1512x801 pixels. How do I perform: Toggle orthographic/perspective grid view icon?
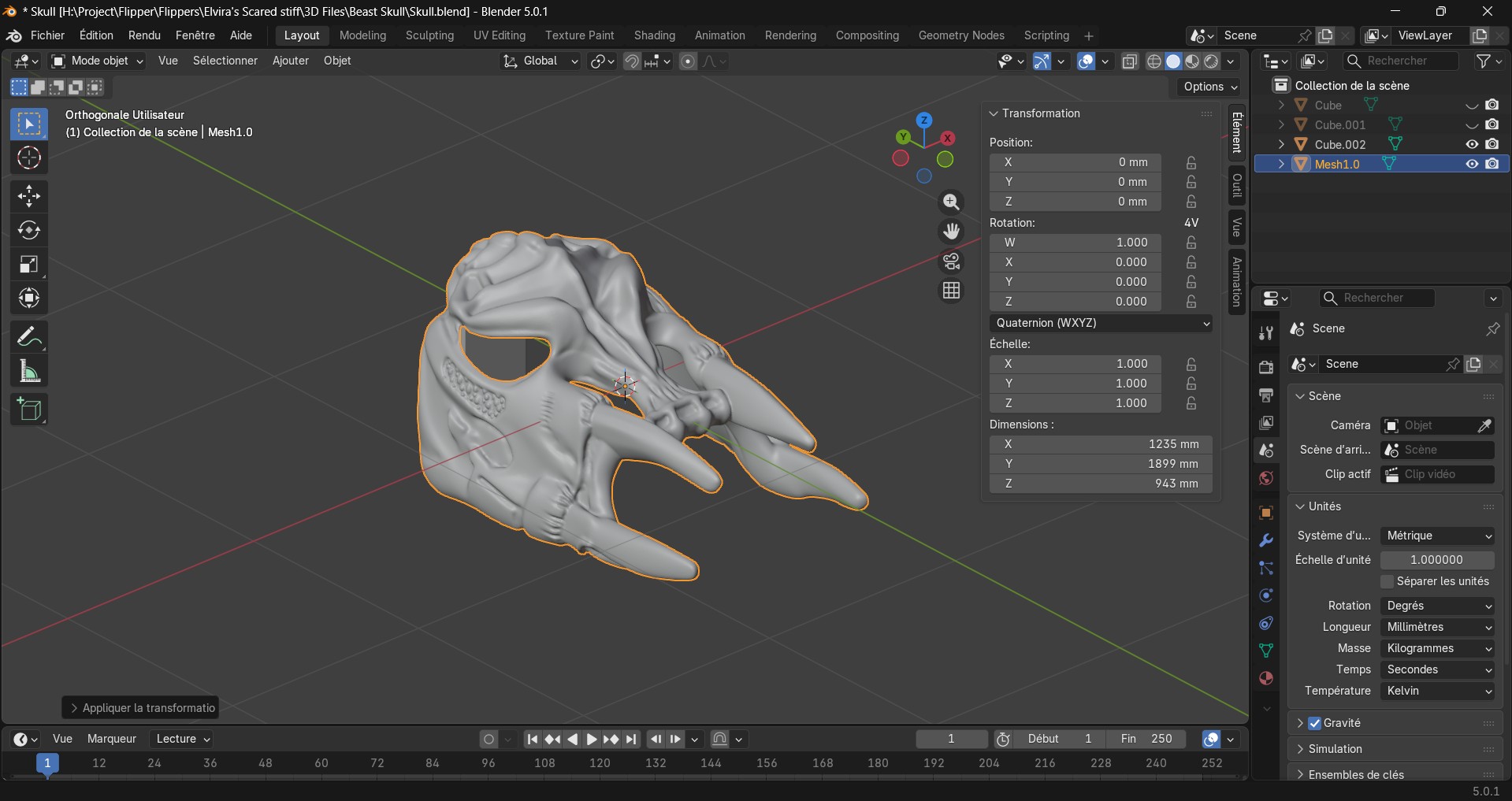point(951,291)
